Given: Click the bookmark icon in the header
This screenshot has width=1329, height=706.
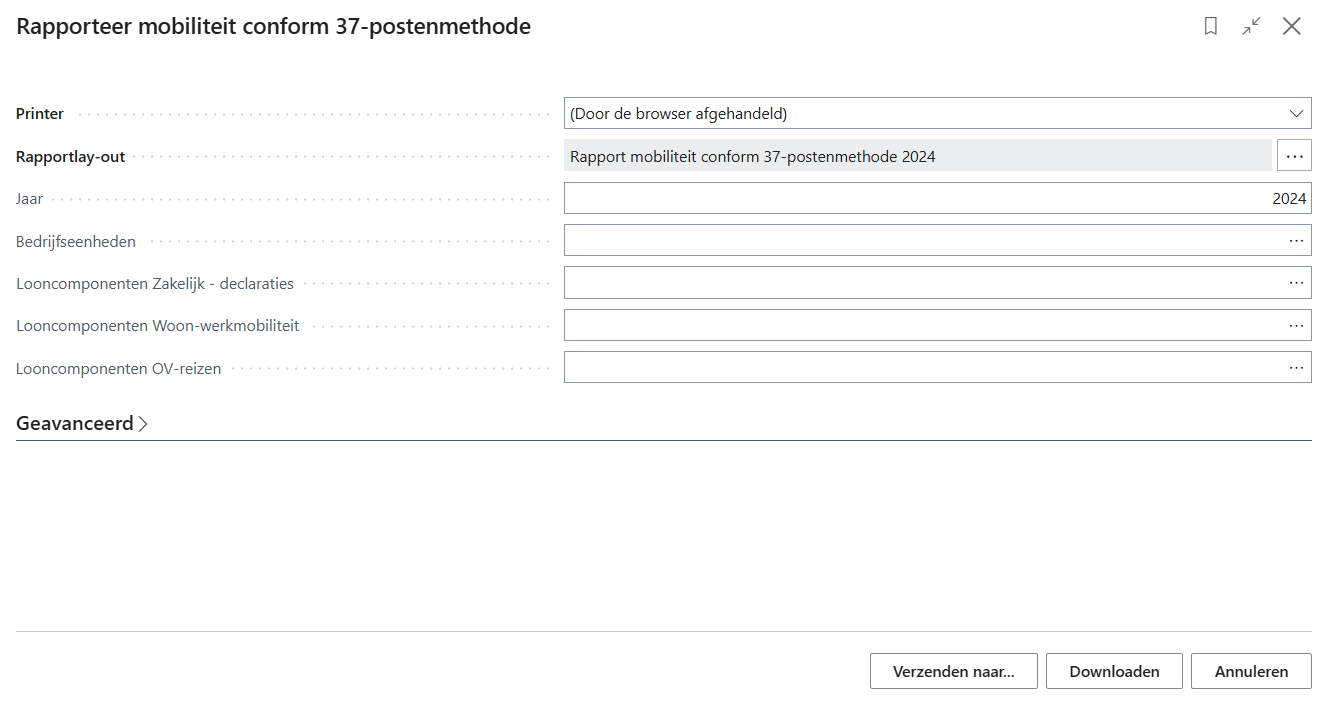Looking at the screenshot, I should [1211, 27].
